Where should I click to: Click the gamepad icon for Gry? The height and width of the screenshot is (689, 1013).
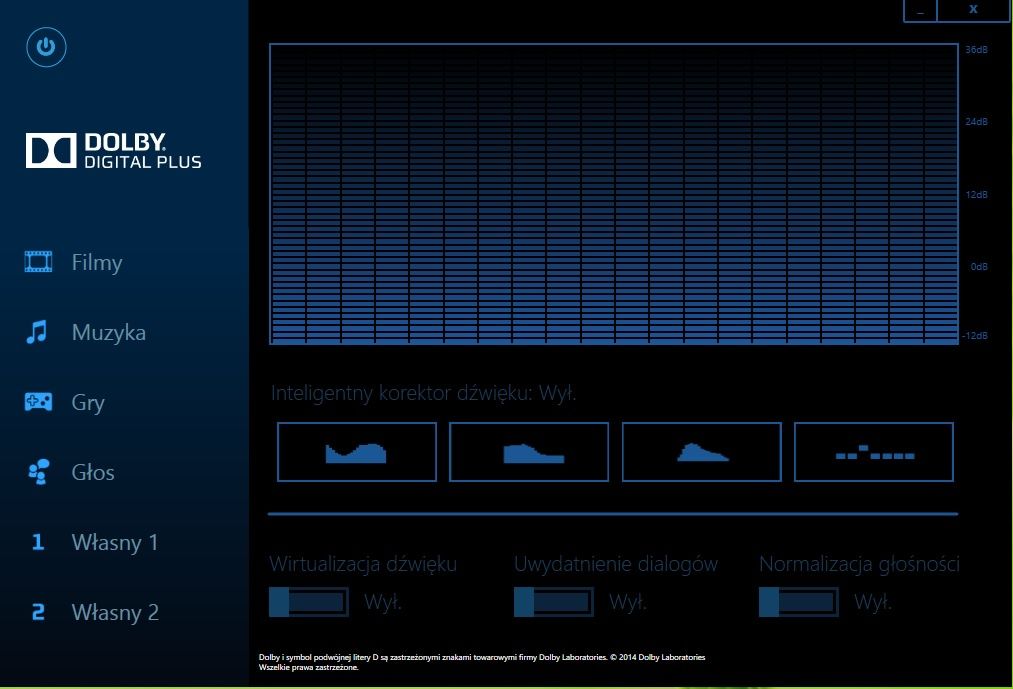pyautogui.click(x=38, y=401)
